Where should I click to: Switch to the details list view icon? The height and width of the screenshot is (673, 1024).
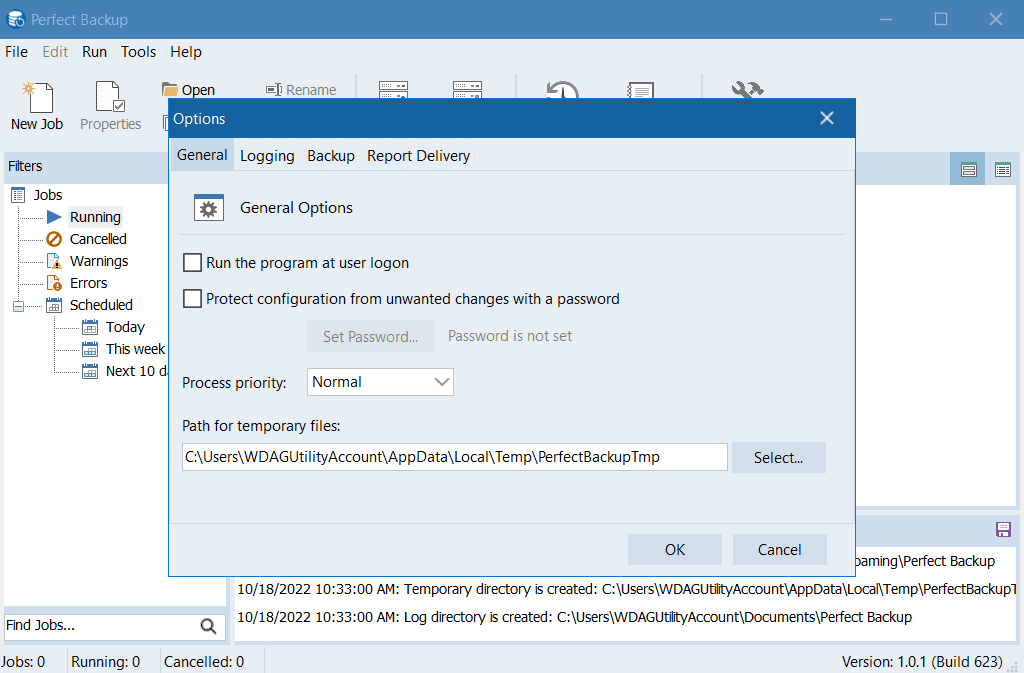point(1002,170)
